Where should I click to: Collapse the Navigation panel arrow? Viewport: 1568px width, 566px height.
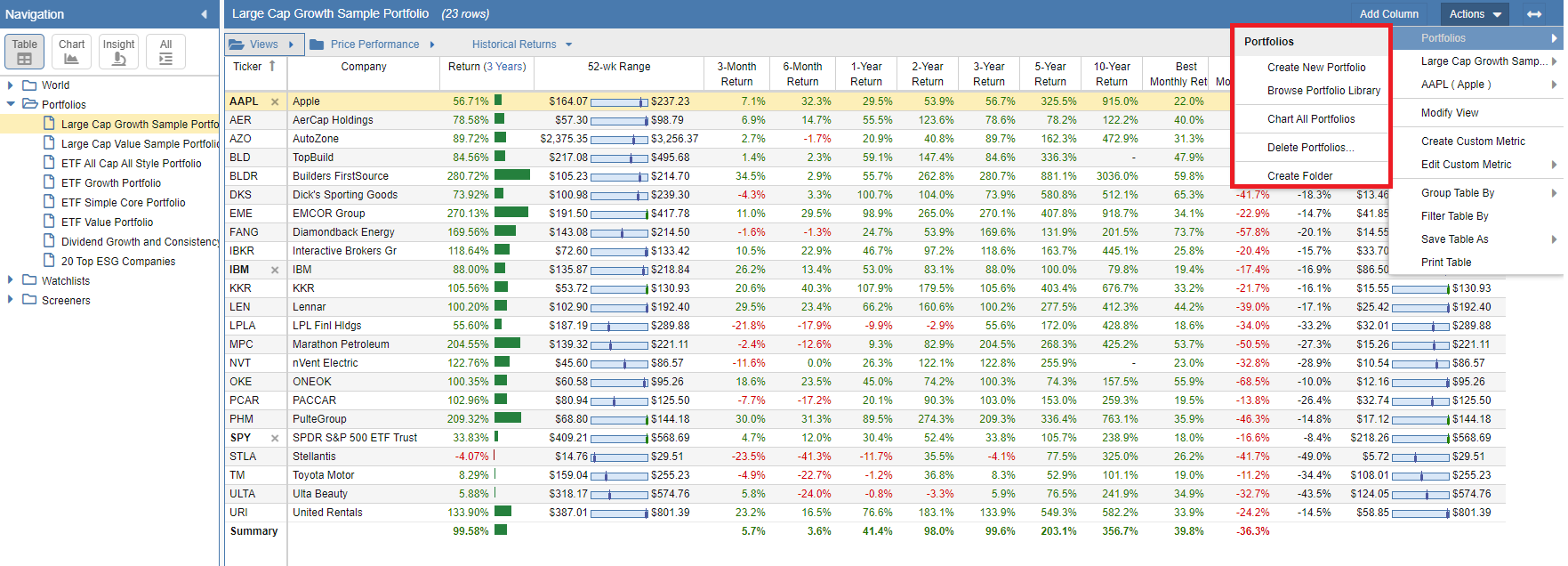click(x=204, y=14)
